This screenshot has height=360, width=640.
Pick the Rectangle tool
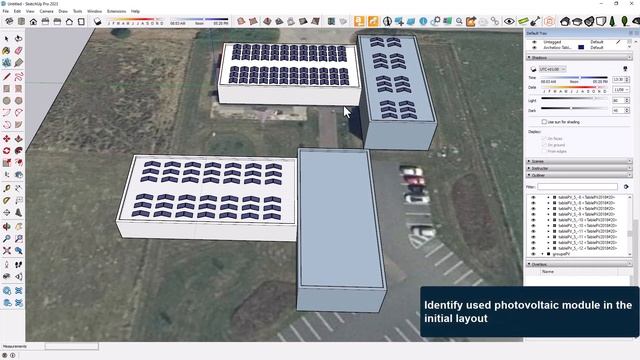click(7, 89)
